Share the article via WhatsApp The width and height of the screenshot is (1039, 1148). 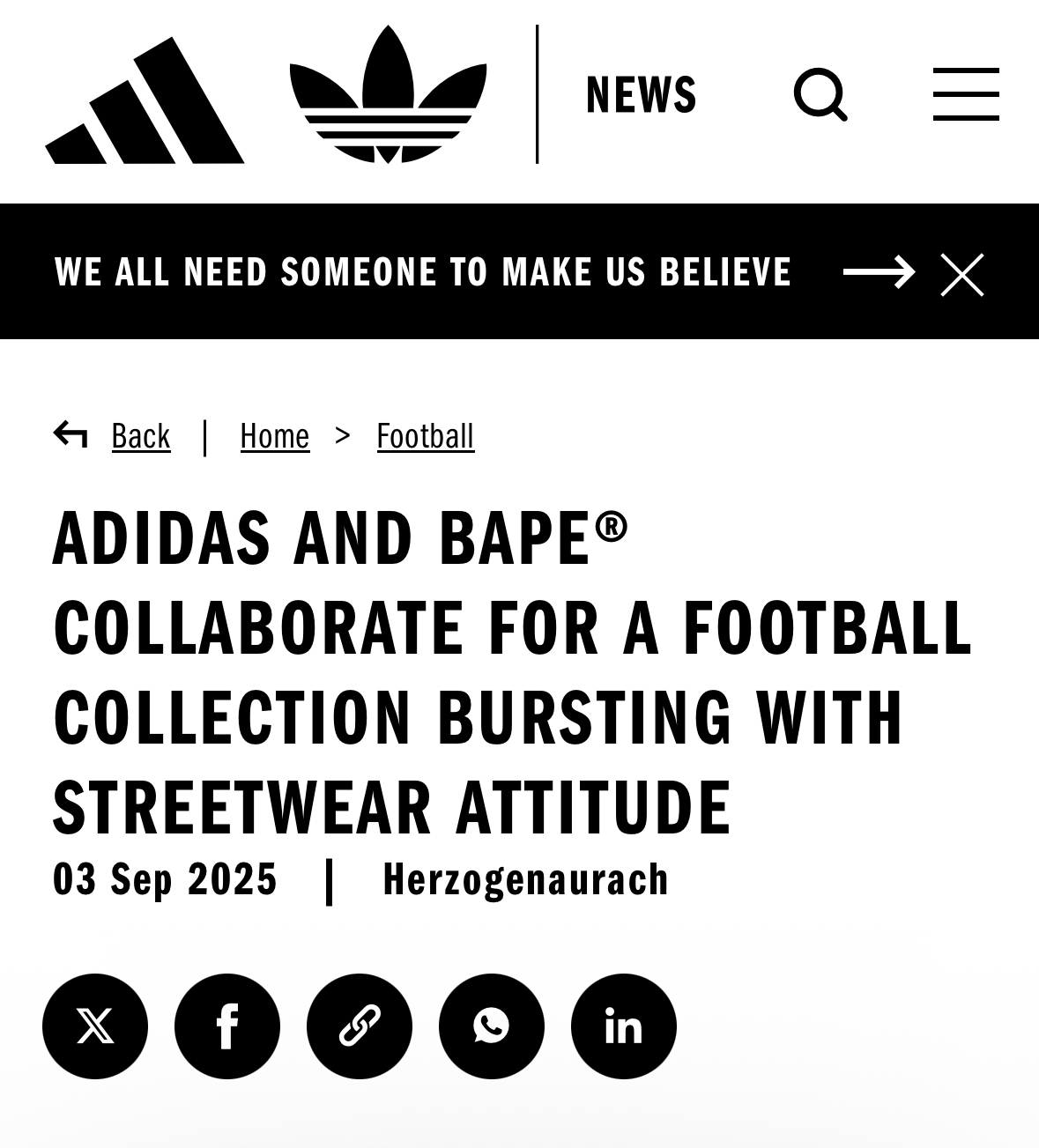pyautogui.click(x=492, y=1026)
